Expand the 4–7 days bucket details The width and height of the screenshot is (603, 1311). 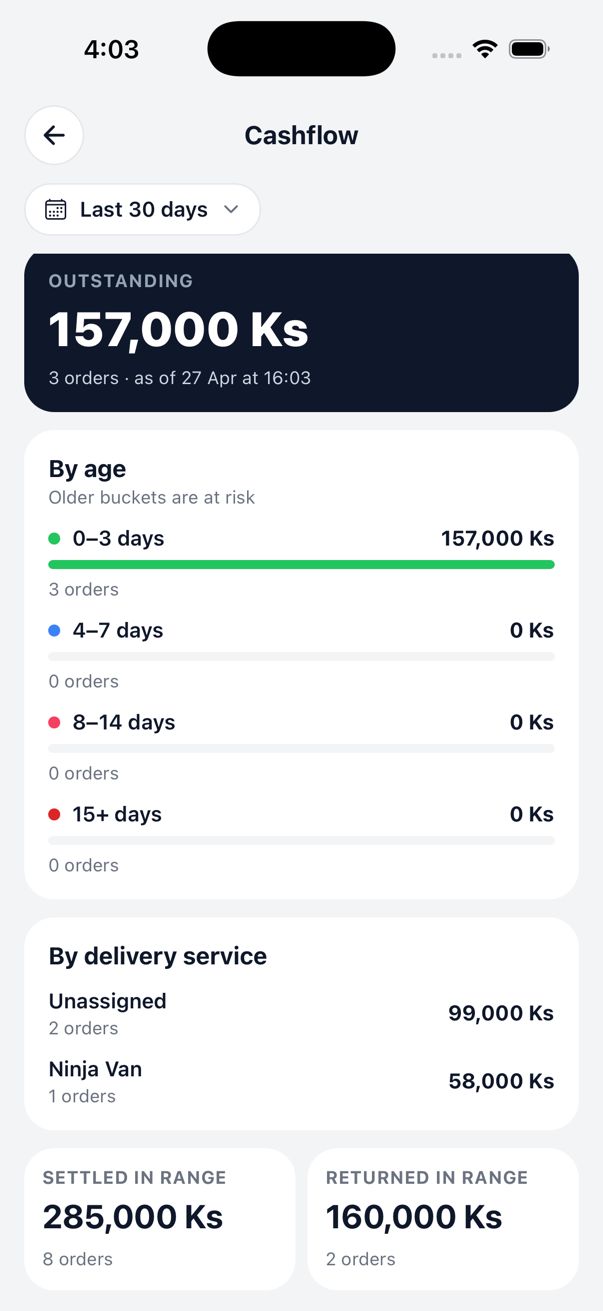point(300,630)
